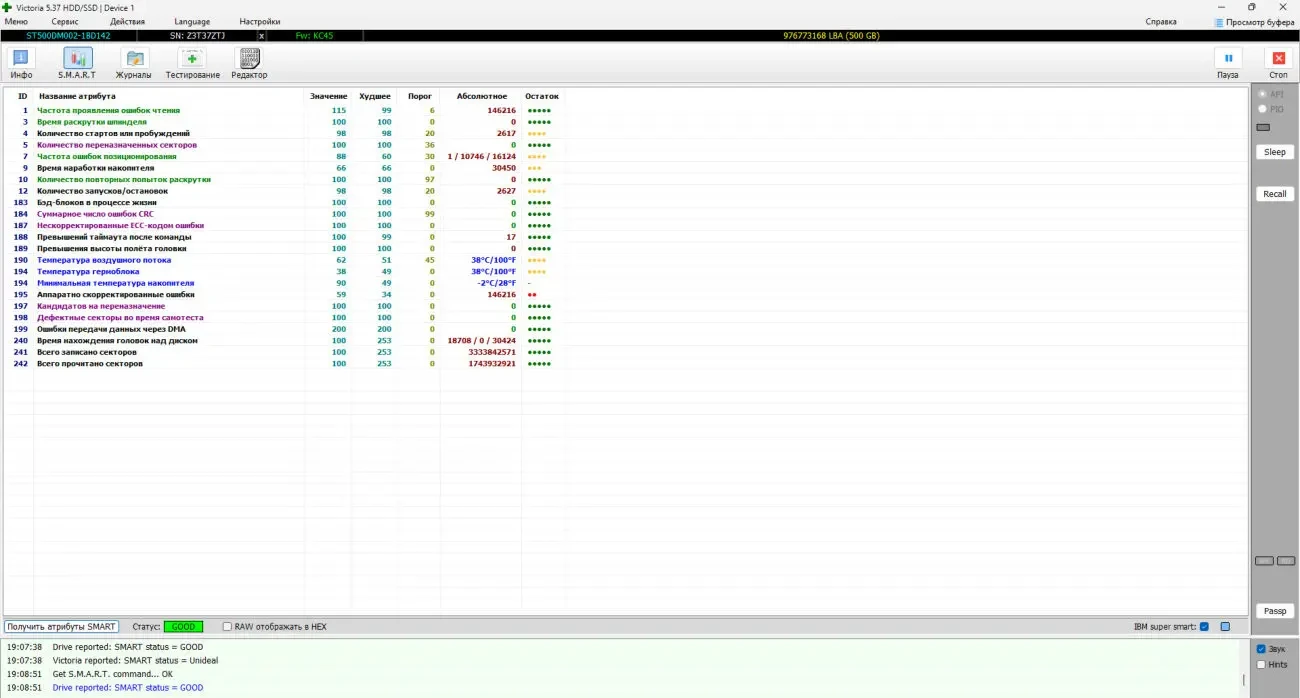
Task: Click the Абсолютное column header
Action: (x=482, y=96)
